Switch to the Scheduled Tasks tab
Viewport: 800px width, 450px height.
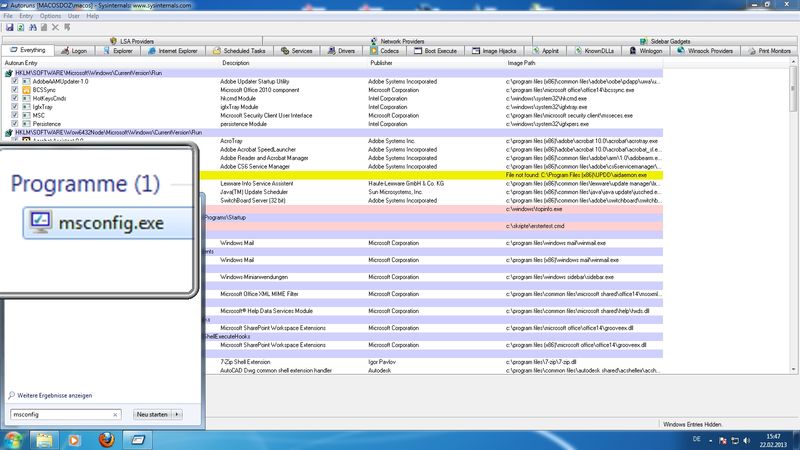240,49
